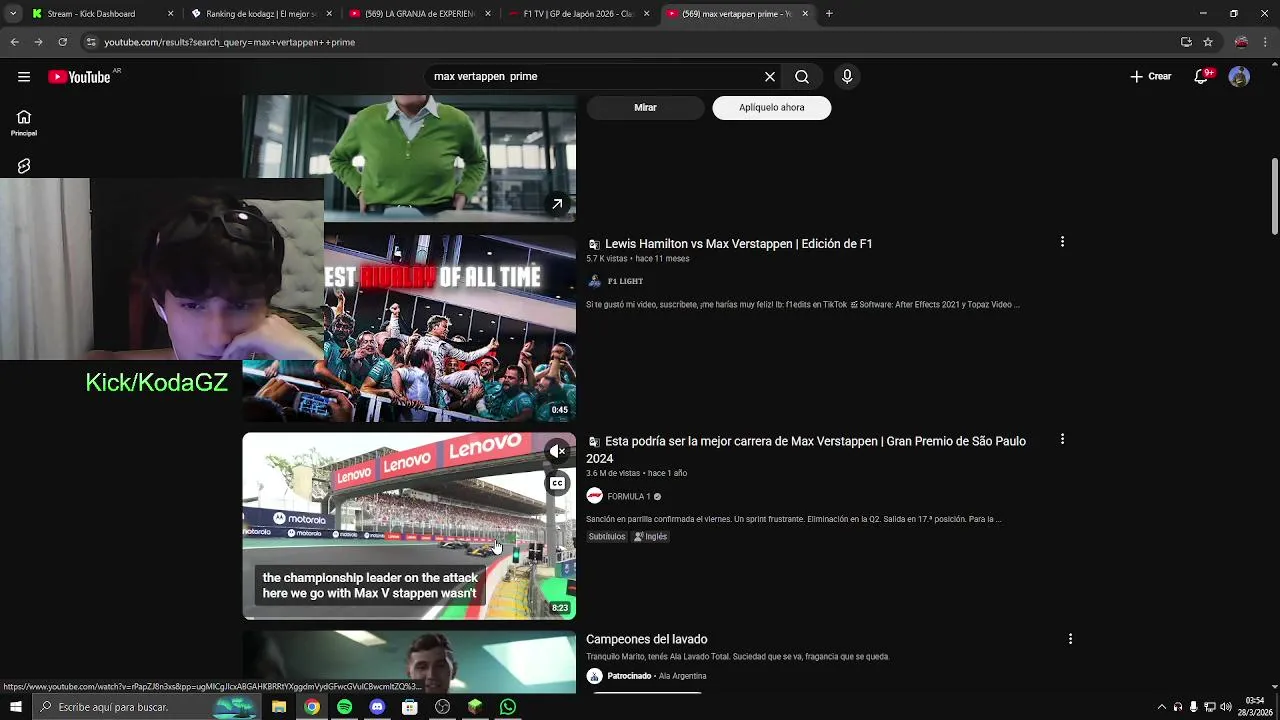Open Discord from the taskbar
Image resolution: width=1280 pixels, height=720 pixels.
pos(377,707)
